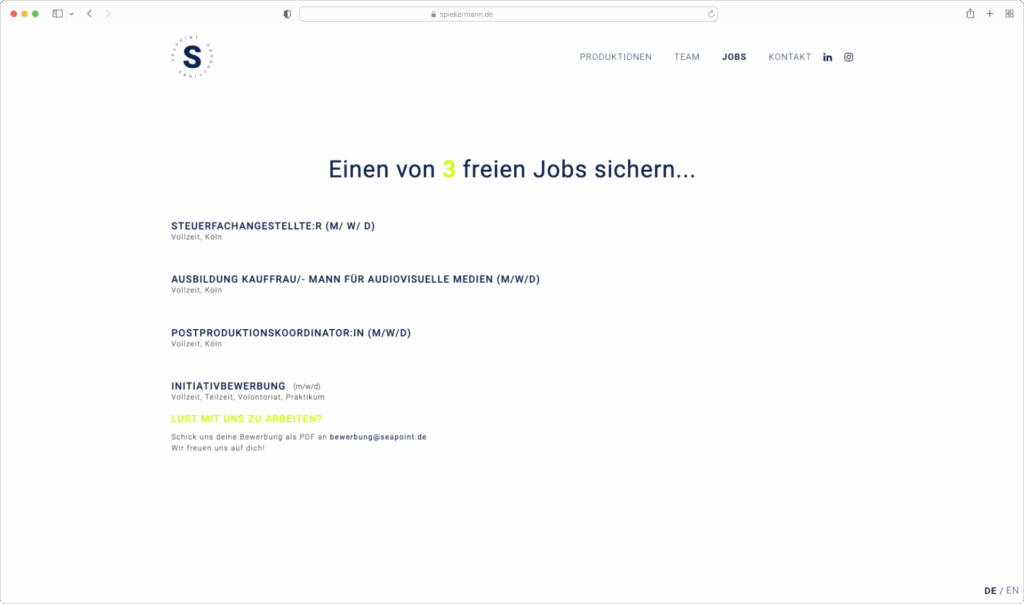Navigate back using the back arrow
1024x604 pixels.
86,14
